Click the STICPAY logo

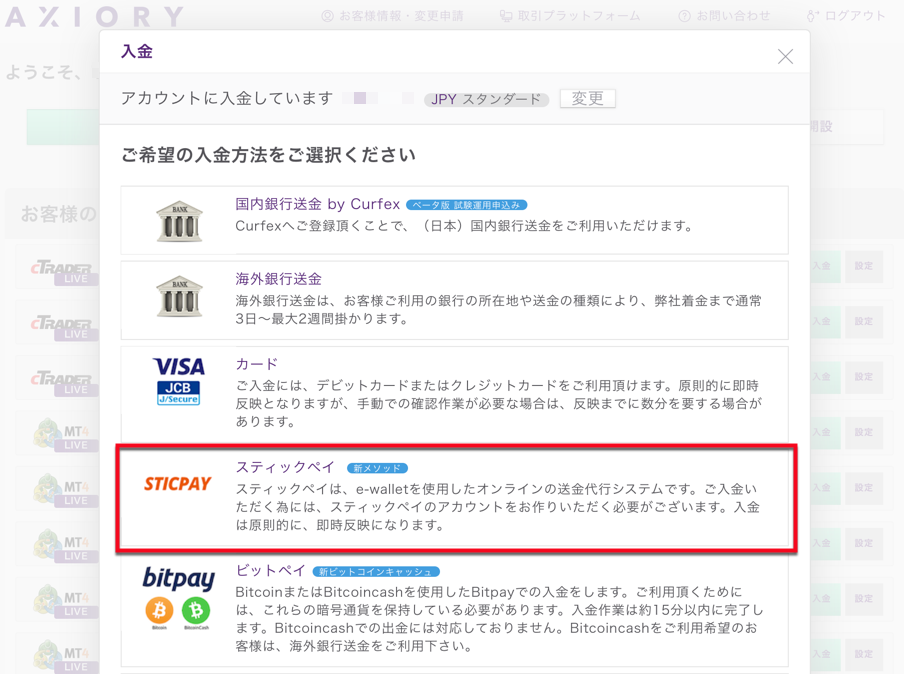pos(178,484)
